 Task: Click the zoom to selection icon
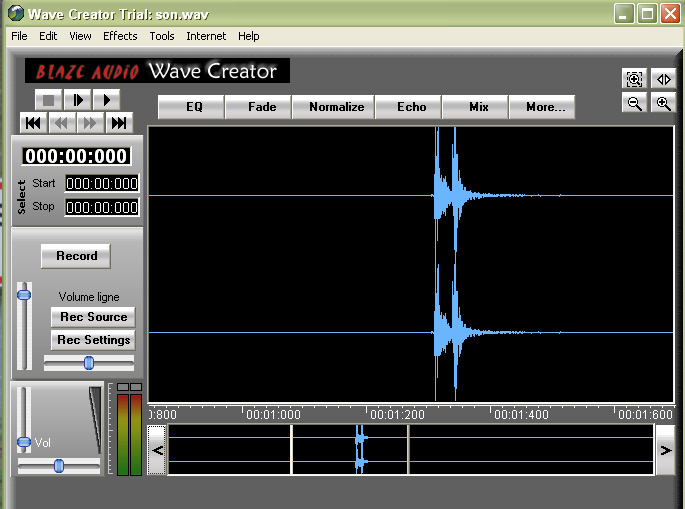coord(634,79)
